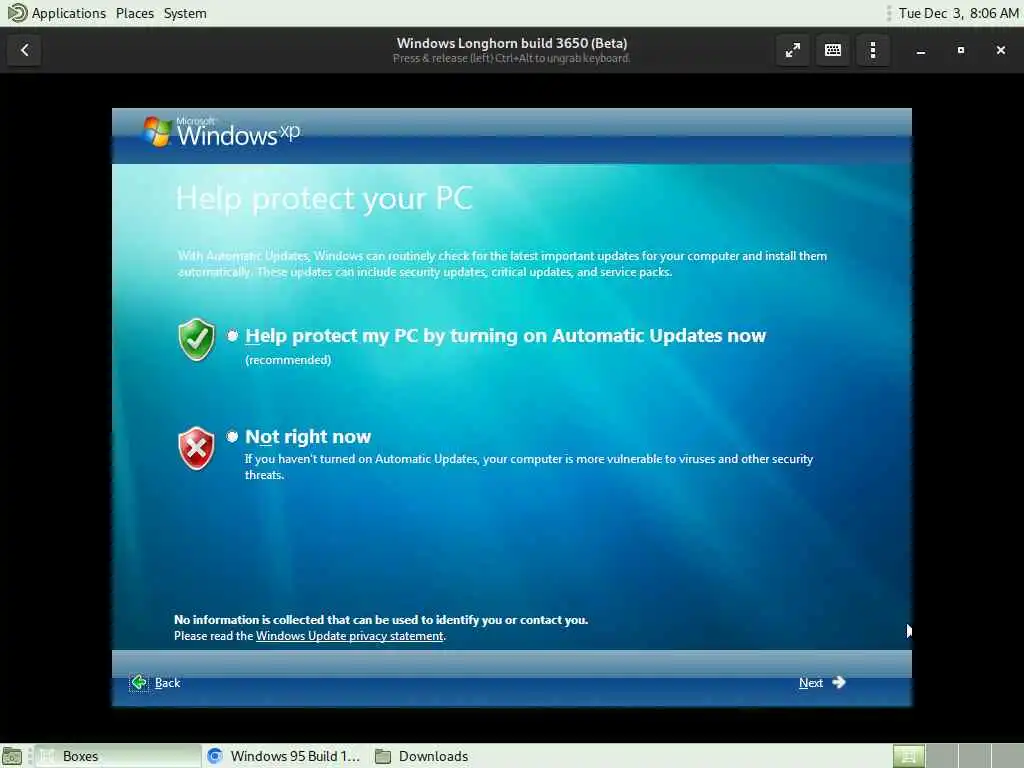Viewport: 1024px width, 768px height.
Task: Select the first green workspace switcher cell
Action: click(908, 756)
